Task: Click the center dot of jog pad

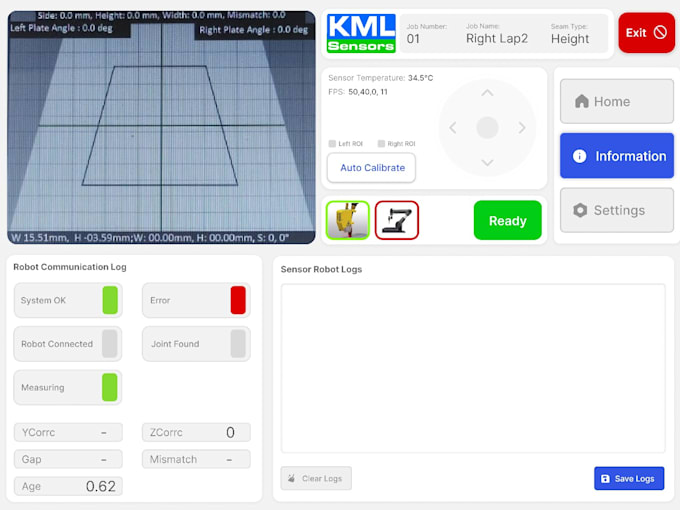Action: [487, 128]
